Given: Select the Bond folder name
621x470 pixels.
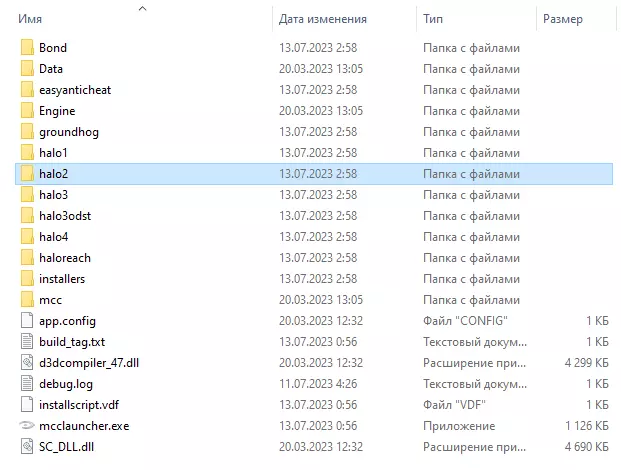Looking at the screenshot, I should point(53,48).
